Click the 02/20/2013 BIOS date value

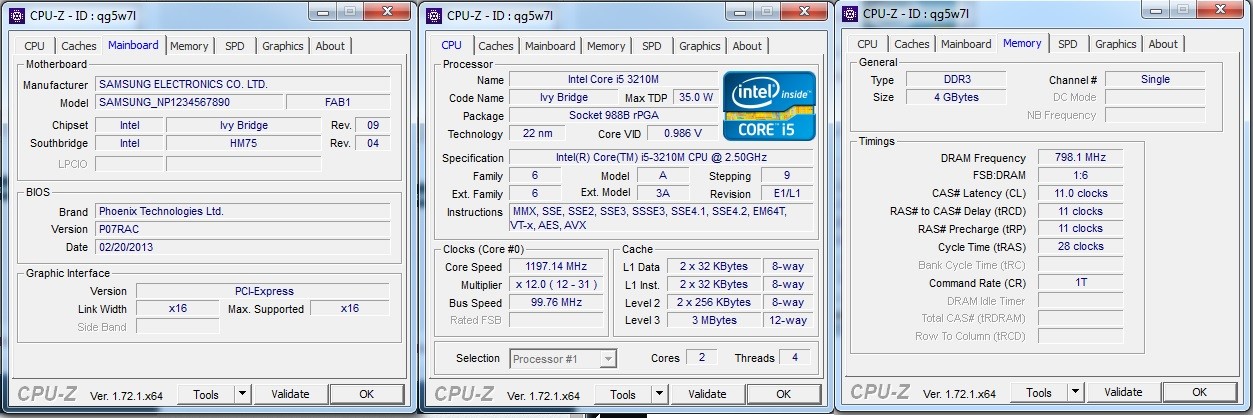(243, 247)
